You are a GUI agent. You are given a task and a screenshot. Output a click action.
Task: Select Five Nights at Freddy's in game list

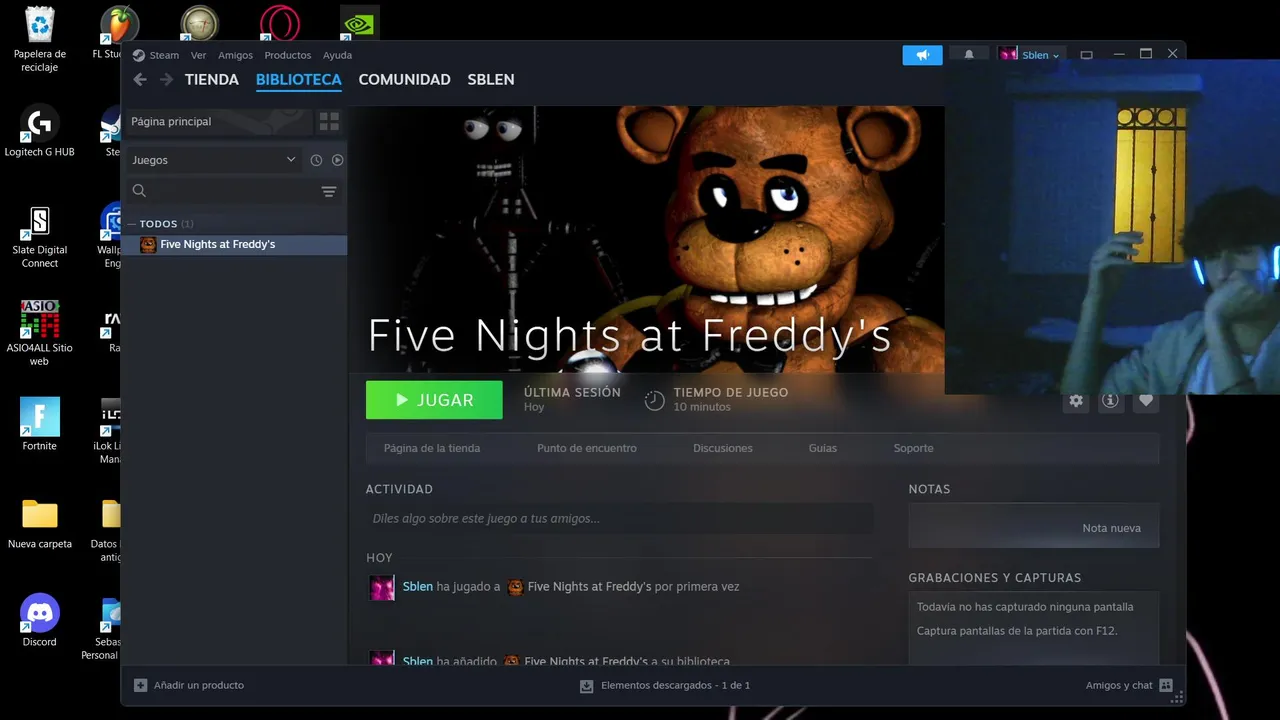click(235, 245)
